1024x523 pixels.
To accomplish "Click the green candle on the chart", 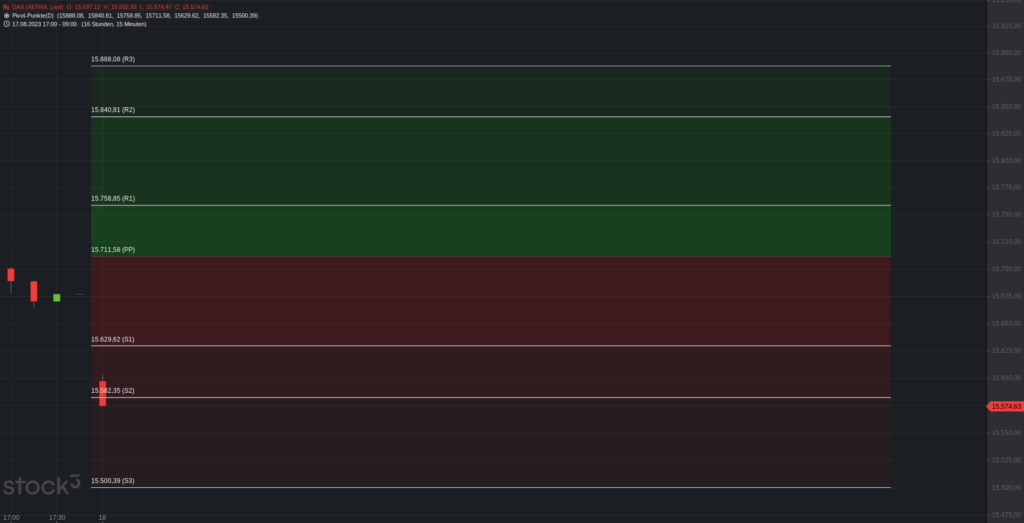I will (57, 298).
